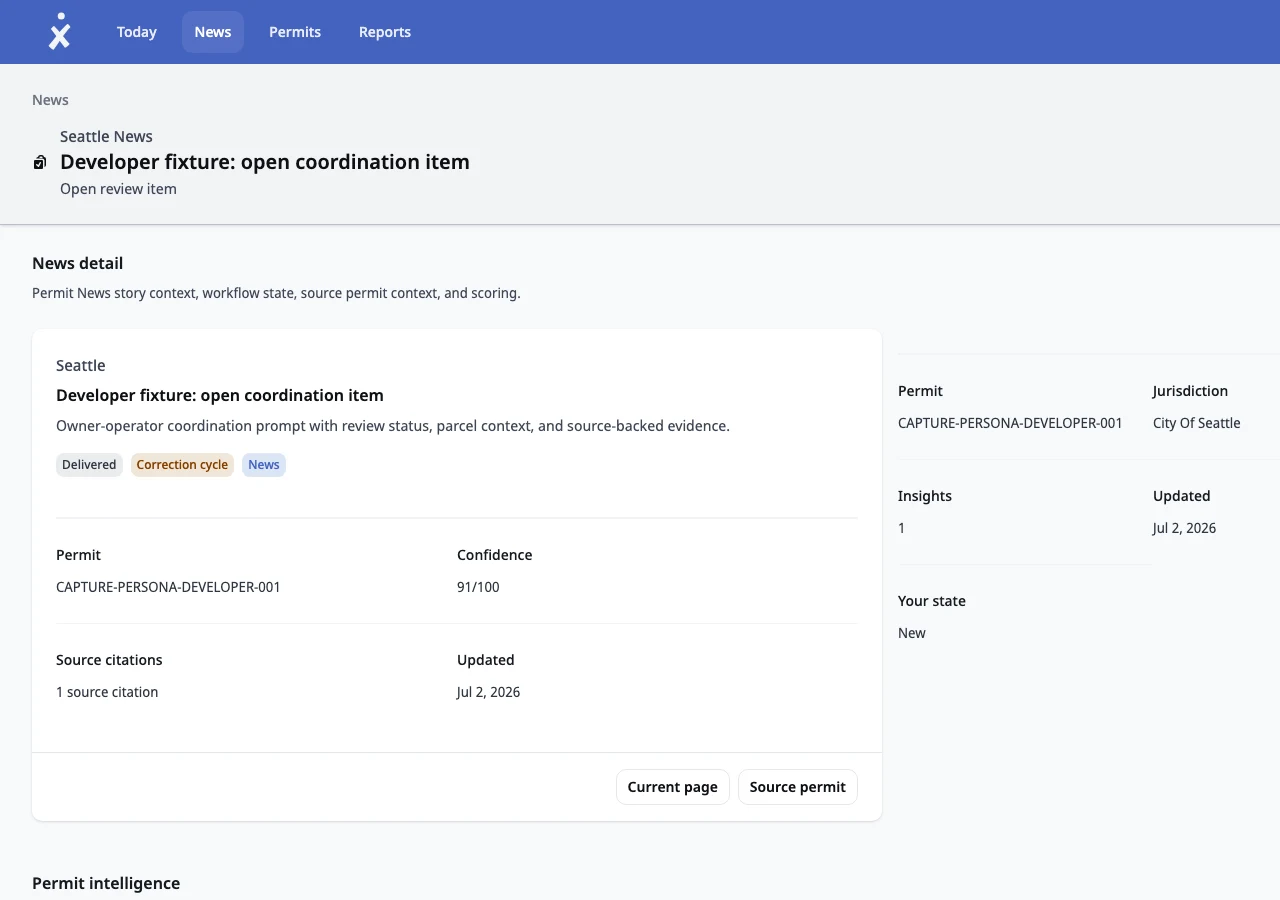
Task: Click the 'Permit News story context' description line
Action: (276, 293)
